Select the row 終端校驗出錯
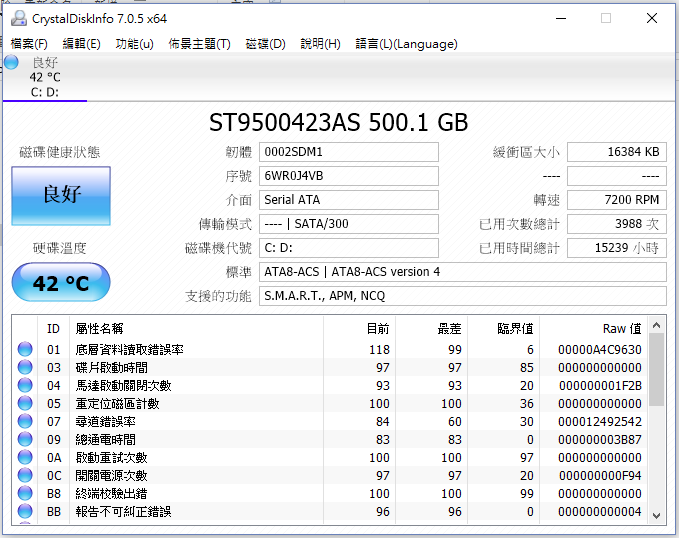This screenshot has width=679, height=538. [x=330, y=493]
